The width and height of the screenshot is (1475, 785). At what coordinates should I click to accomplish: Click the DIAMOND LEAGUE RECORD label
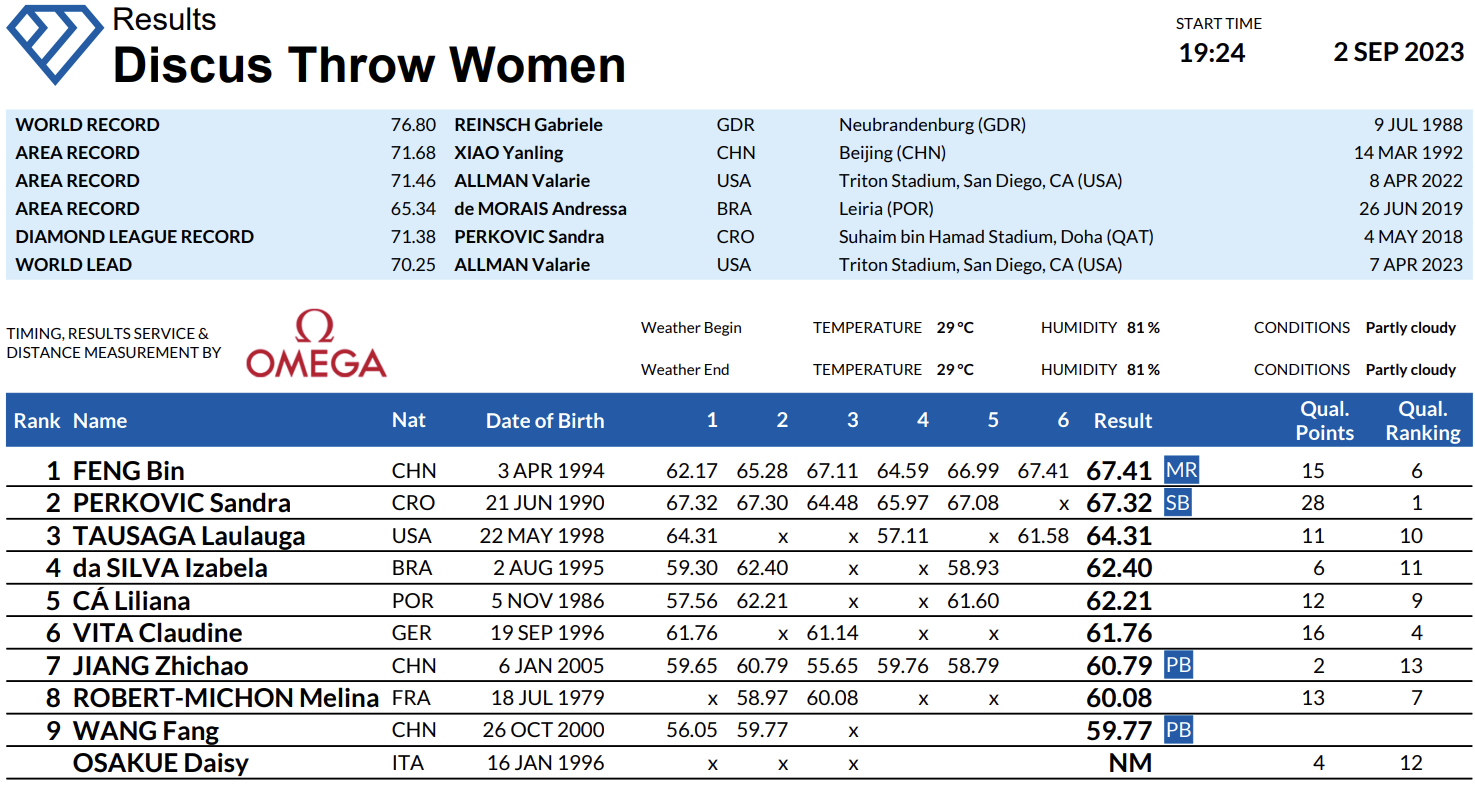135,237
